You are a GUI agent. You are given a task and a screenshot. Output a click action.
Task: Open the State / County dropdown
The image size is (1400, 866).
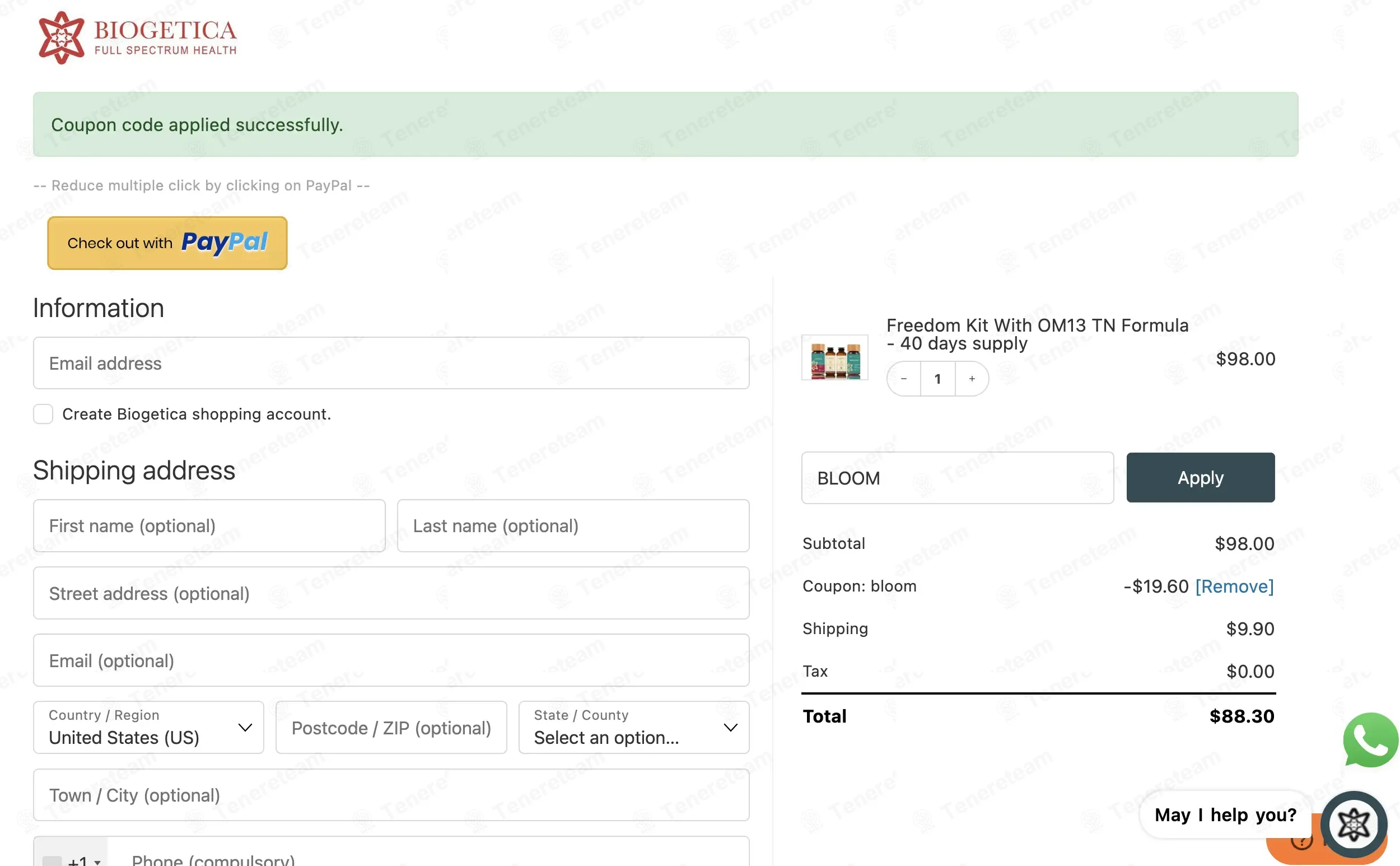(x=634, y=728)
